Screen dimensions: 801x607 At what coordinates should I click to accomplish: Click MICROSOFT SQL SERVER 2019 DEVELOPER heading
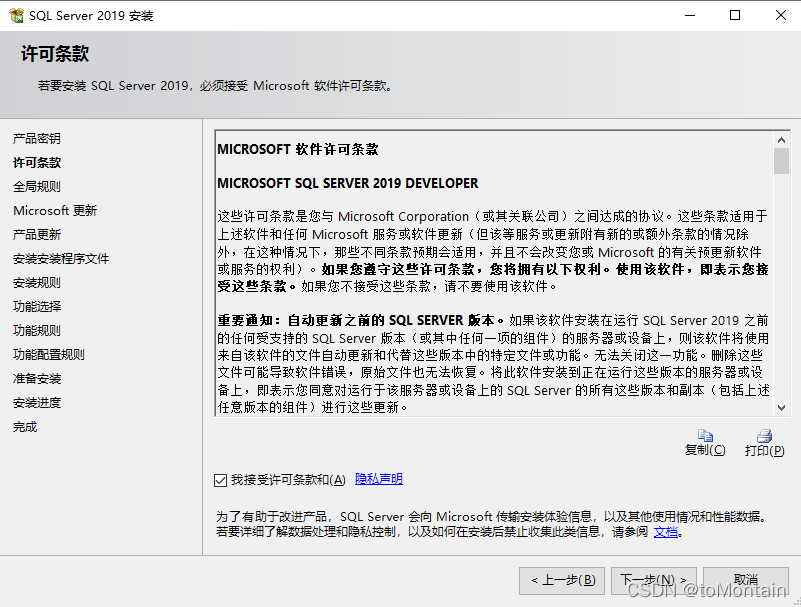tap(348, 183)
